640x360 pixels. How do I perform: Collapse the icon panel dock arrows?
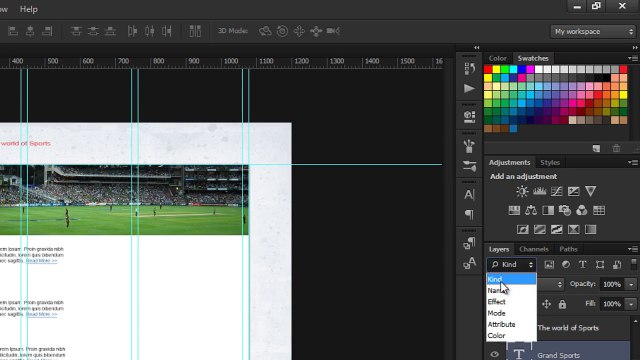tap(476, 48)
